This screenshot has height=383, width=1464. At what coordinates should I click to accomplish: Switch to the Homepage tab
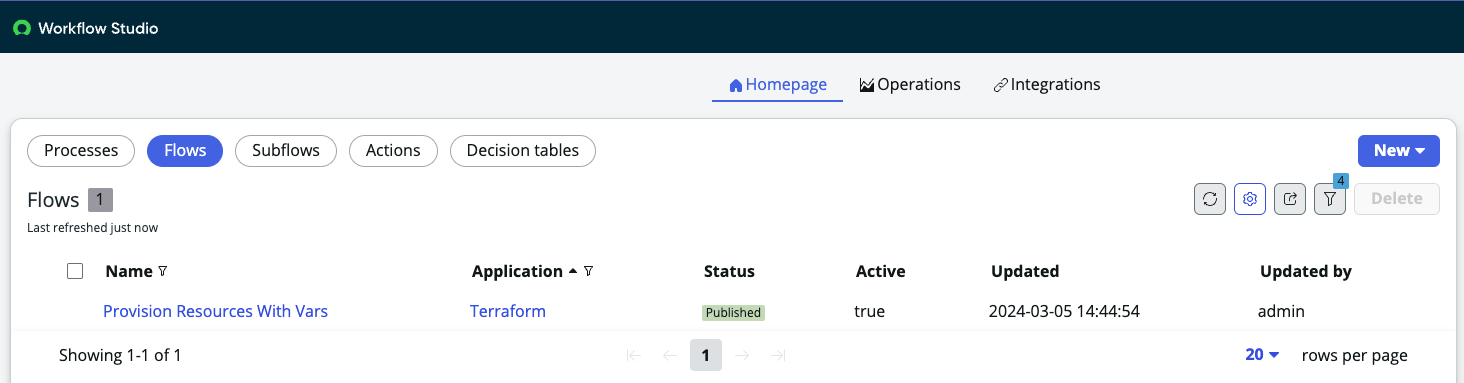pos(778,85)
